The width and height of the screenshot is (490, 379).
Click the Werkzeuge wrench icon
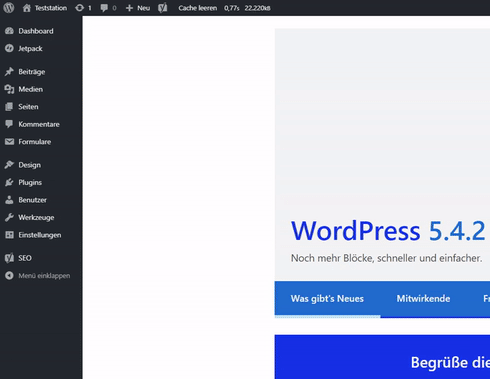(9, 217)
